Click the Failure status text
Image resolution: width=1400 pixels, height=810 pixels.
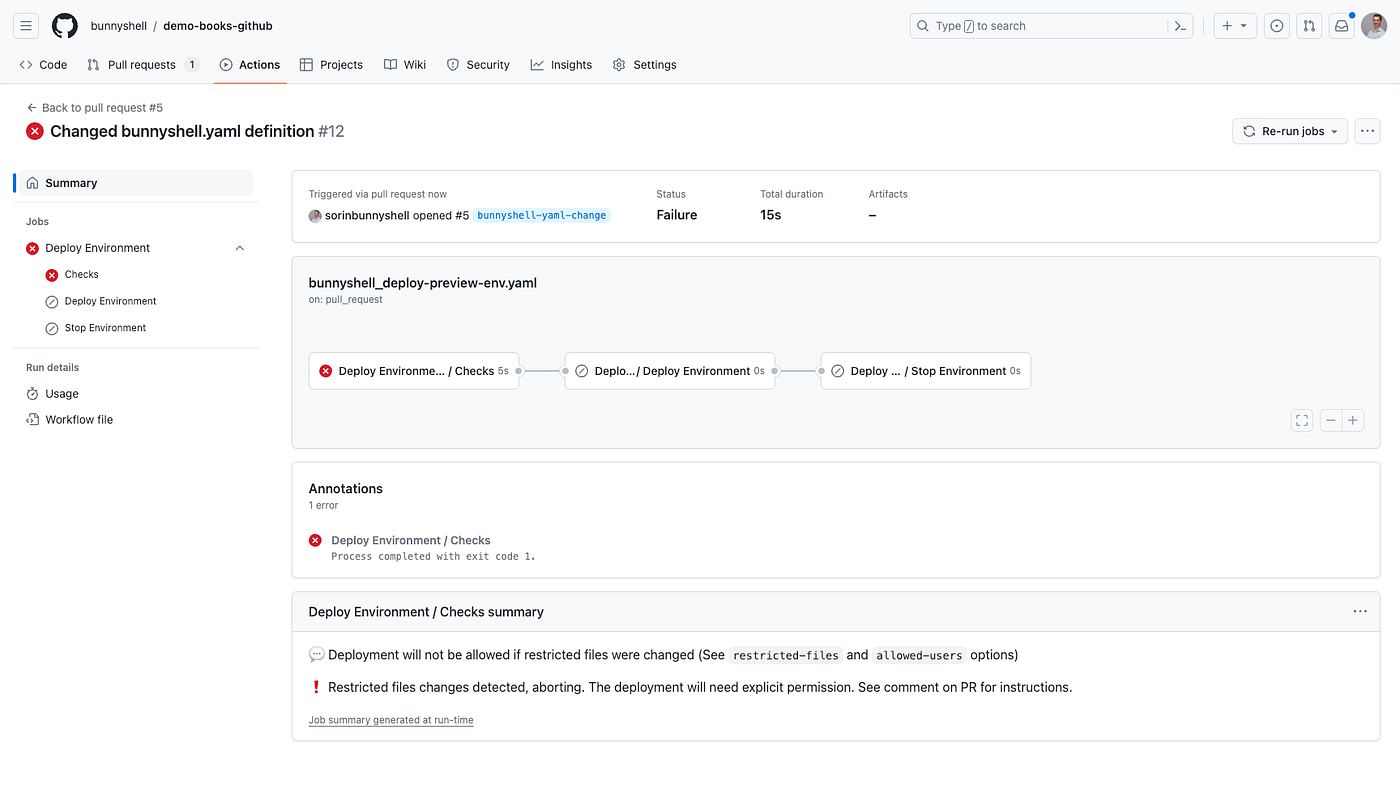click(677, 215)
